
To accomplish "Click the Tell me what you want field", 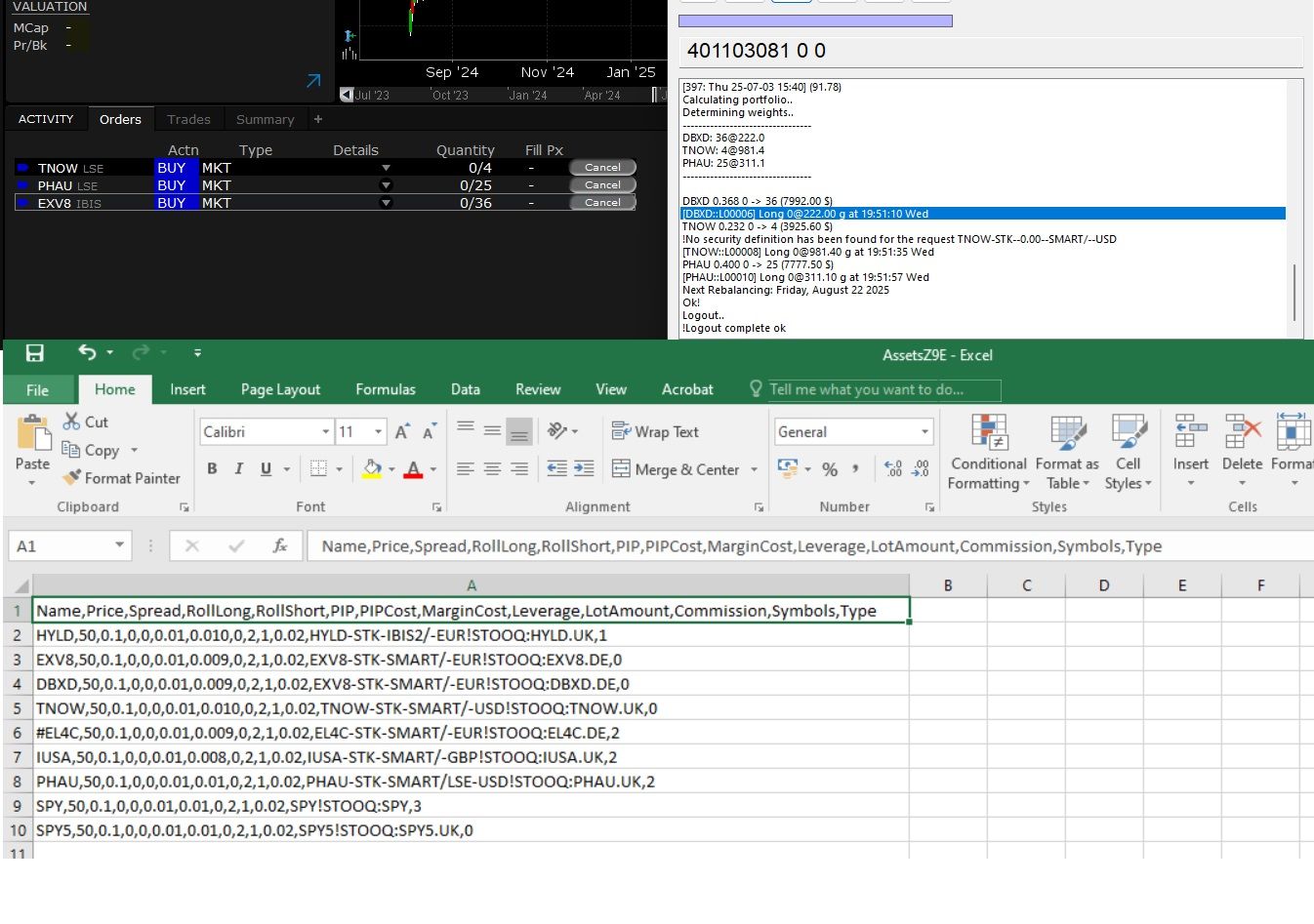I will [883, 389].
